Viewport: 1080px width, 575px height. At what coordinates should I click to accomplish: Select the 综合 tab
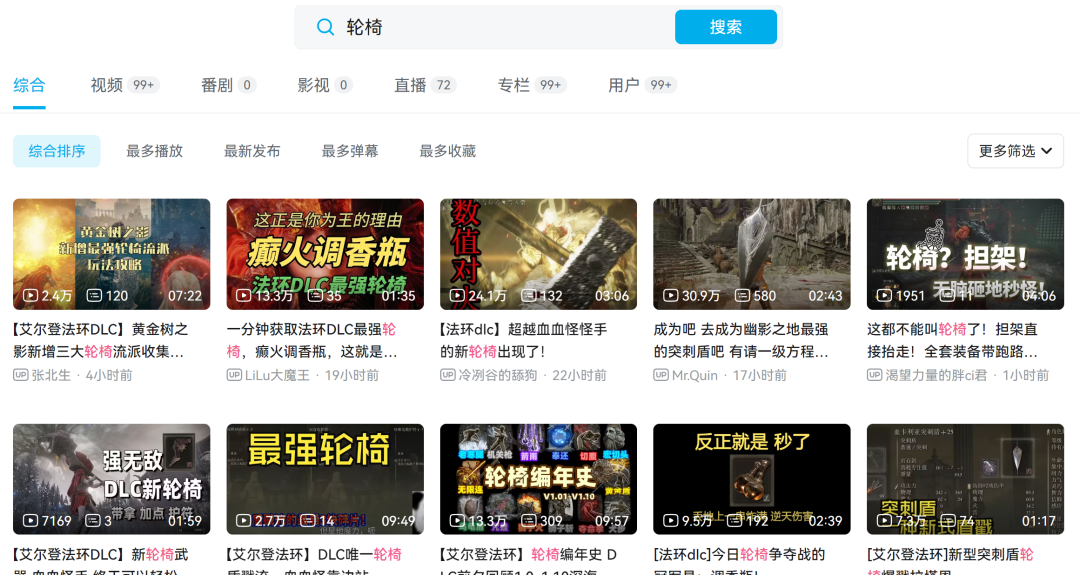(x=29, y=85)
